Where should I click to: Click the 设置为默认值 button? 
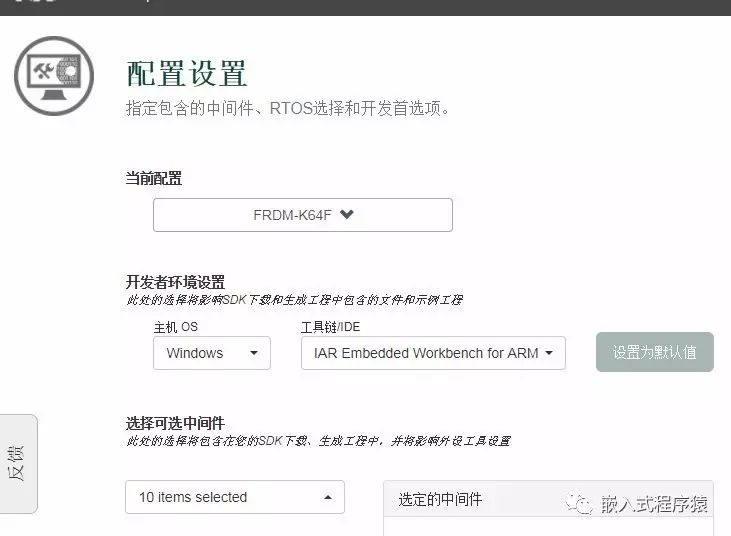pos(655,352)
